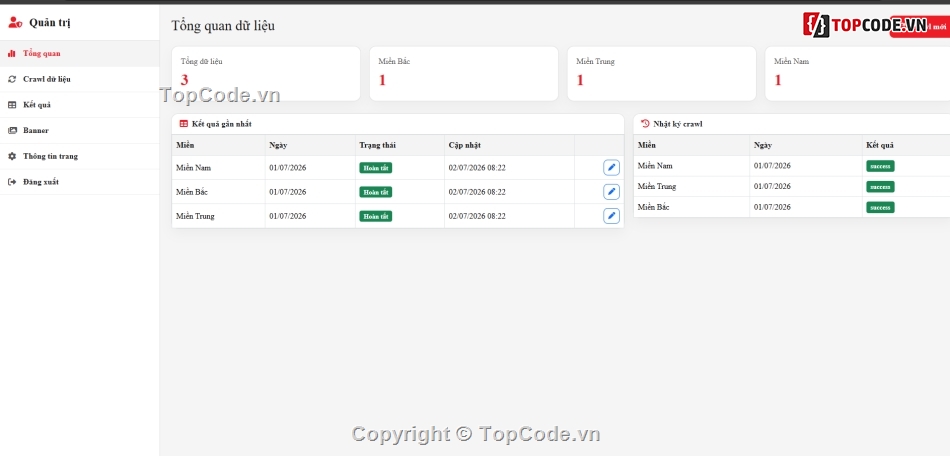Open the Thông tin trang menu item
The height and width of the screenshot is (456, 950).
click(79, 156)
